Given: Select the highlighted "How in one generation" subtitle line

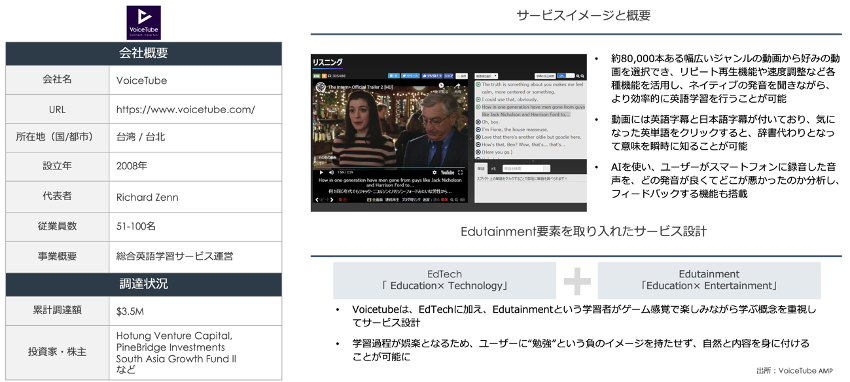Looking at the screenshot, I should pyautogui.click(x=533, y=111).
